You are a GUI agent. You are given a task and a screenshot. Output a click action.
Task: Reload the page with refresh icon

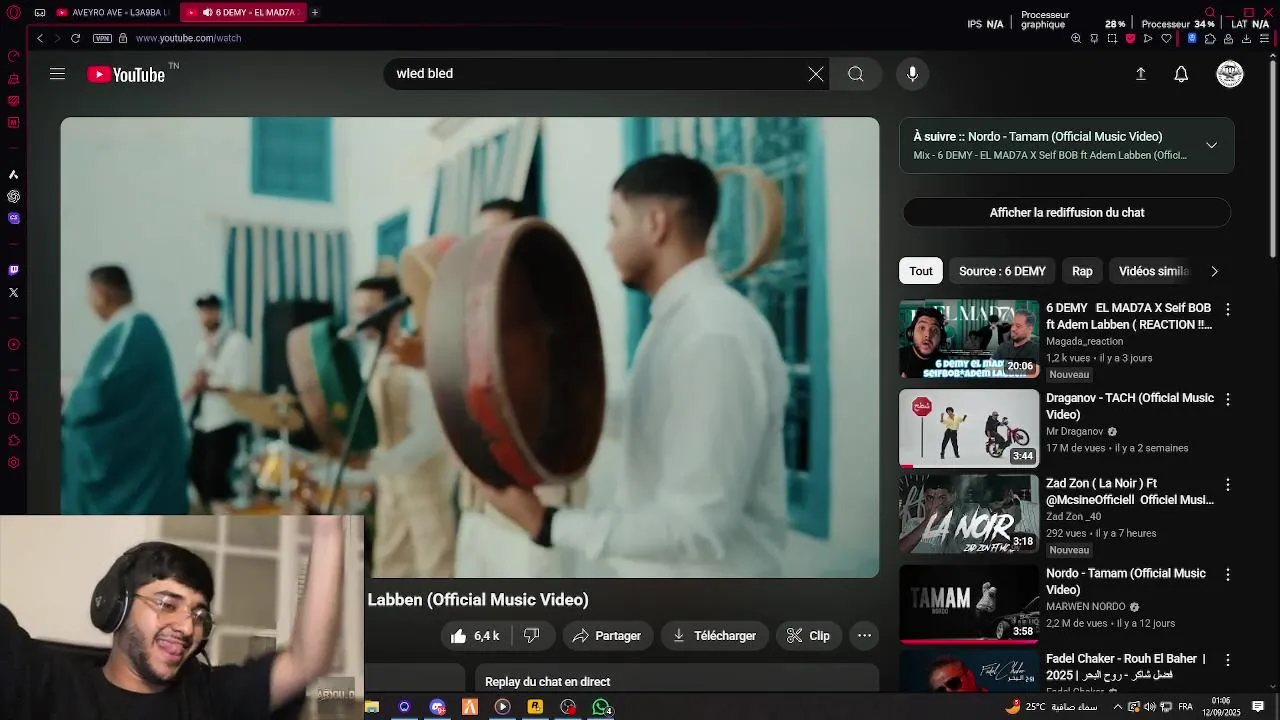[75, 38]
